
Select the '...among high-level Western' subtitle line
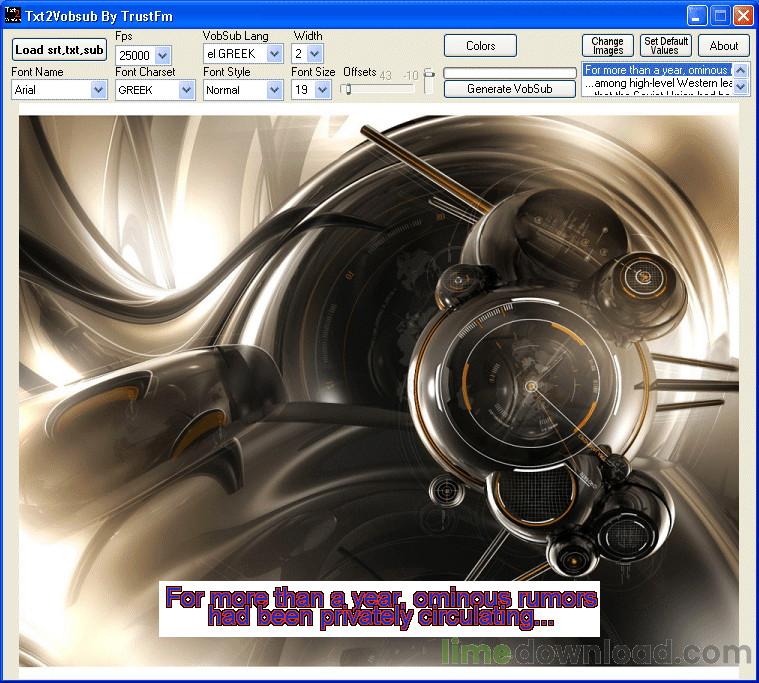click(x=657, y=84)
